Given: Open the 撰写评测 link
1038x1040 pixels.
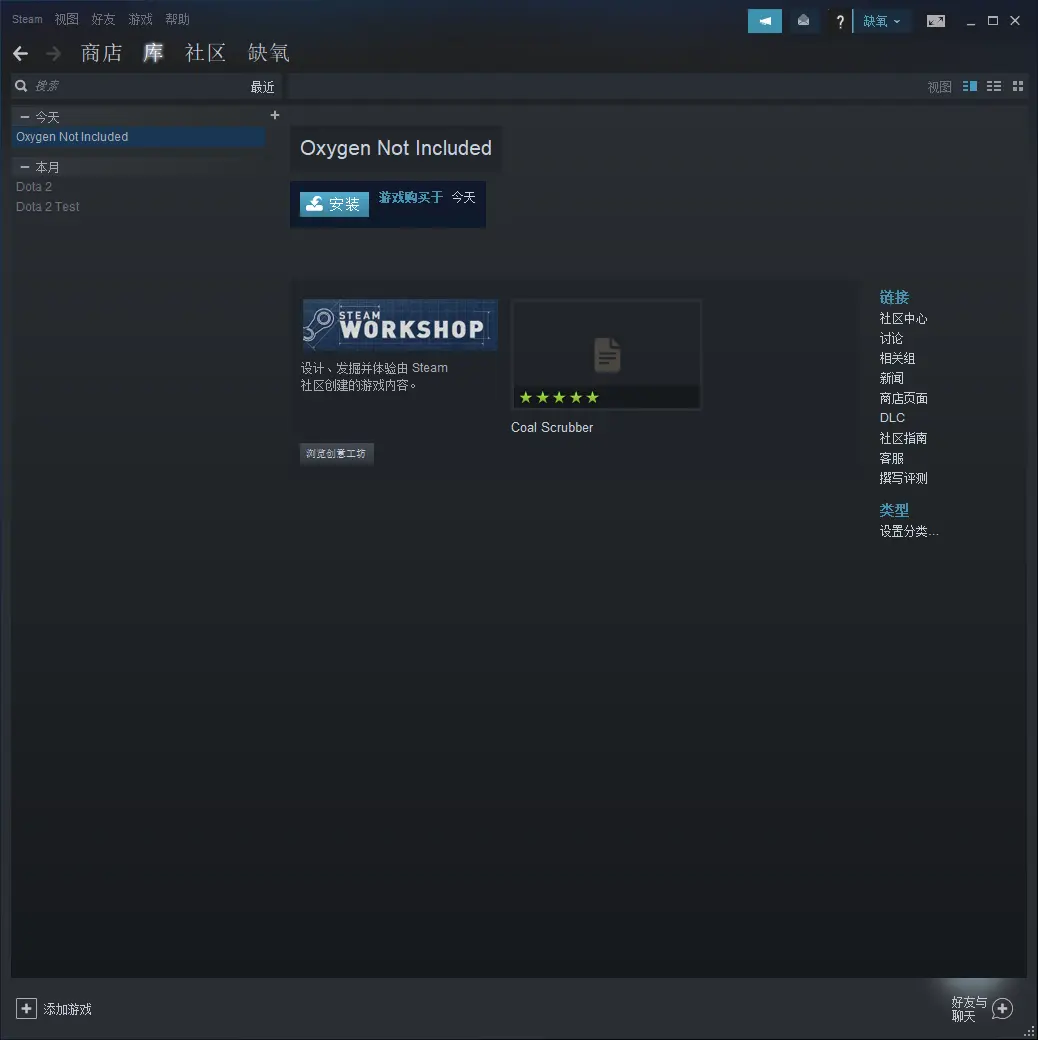Looking at the screenshot, I should [x=903, y=478].
